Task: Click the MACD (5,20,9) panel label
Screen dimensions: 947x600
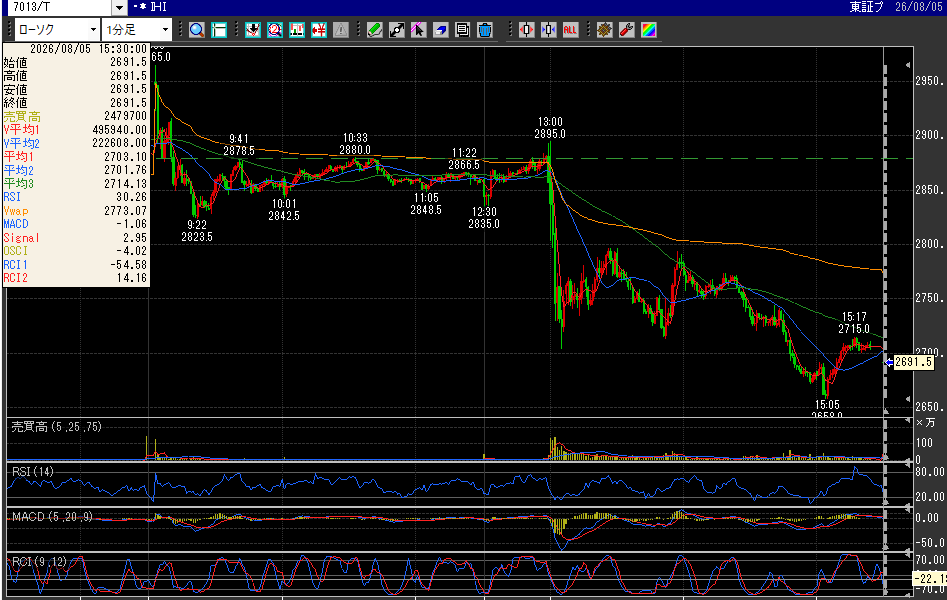Action: pyautogui.click(x=53, y=517)
